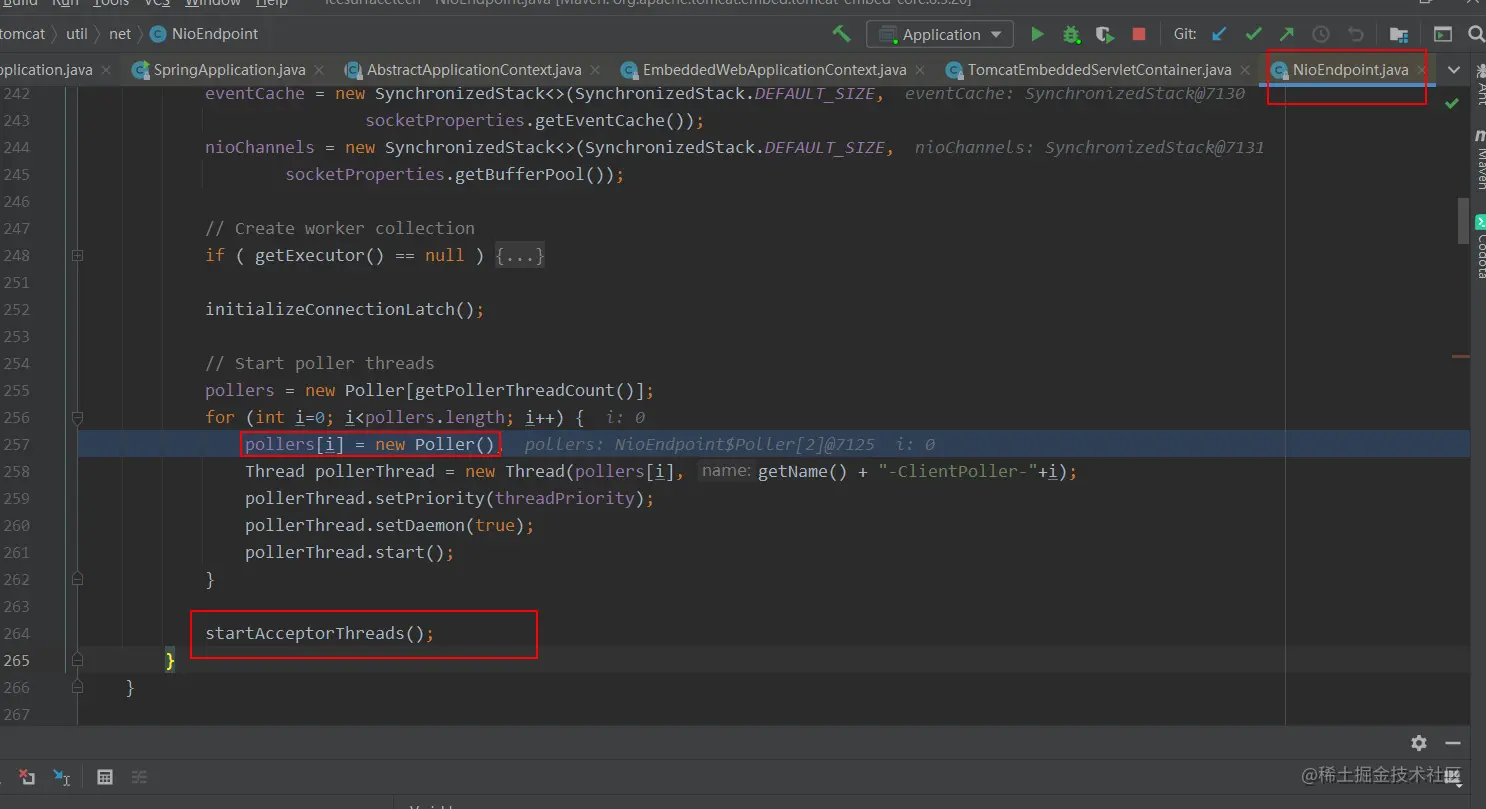This screenshot has height=809, width=1486.
Task: Push commits with the green Git up-right arrow
Action: (x=1287, y=34)
